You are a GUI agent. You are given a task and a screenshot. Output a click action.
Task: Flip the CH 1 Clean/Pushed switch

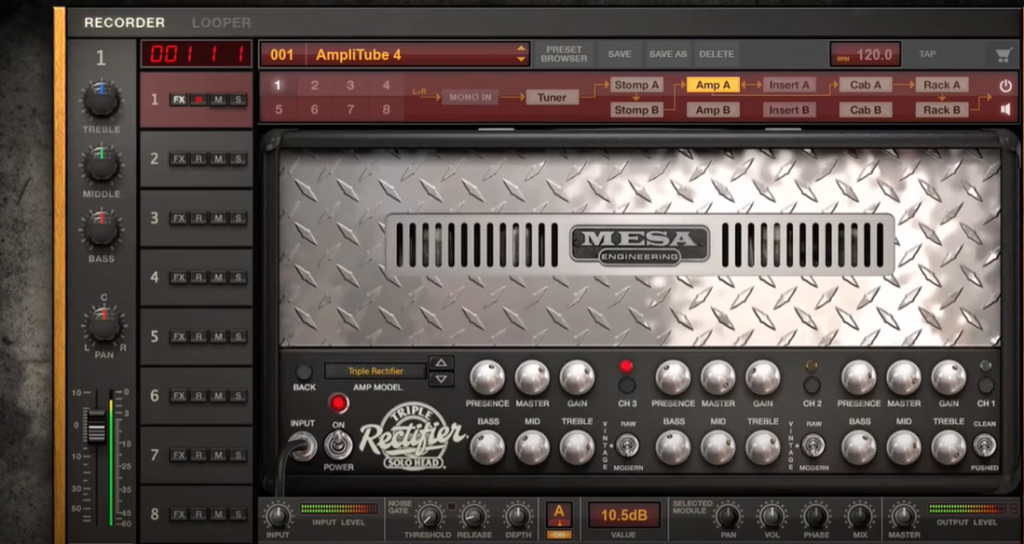point(984,445)
